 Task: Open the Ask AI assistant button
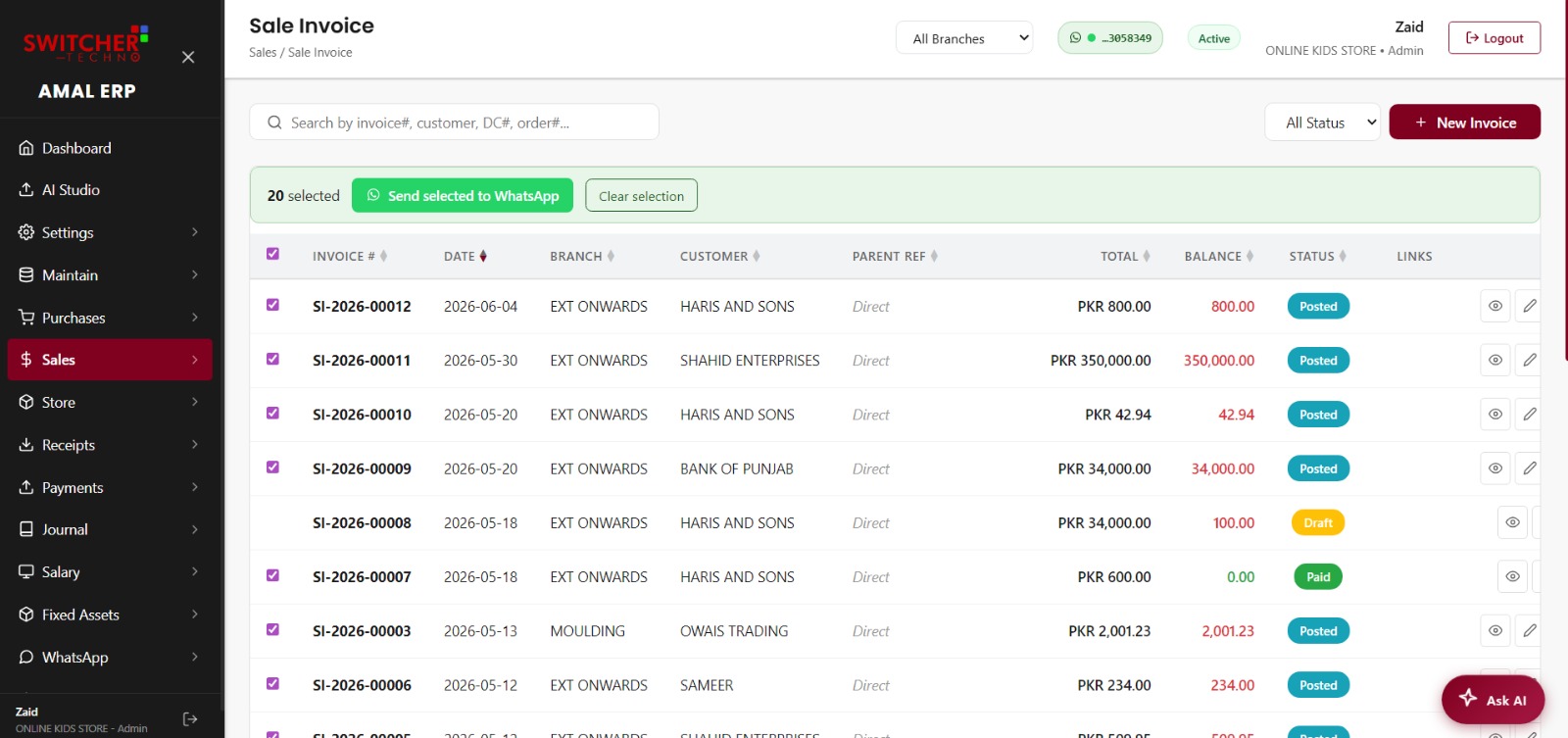(x=1493, y=699)
